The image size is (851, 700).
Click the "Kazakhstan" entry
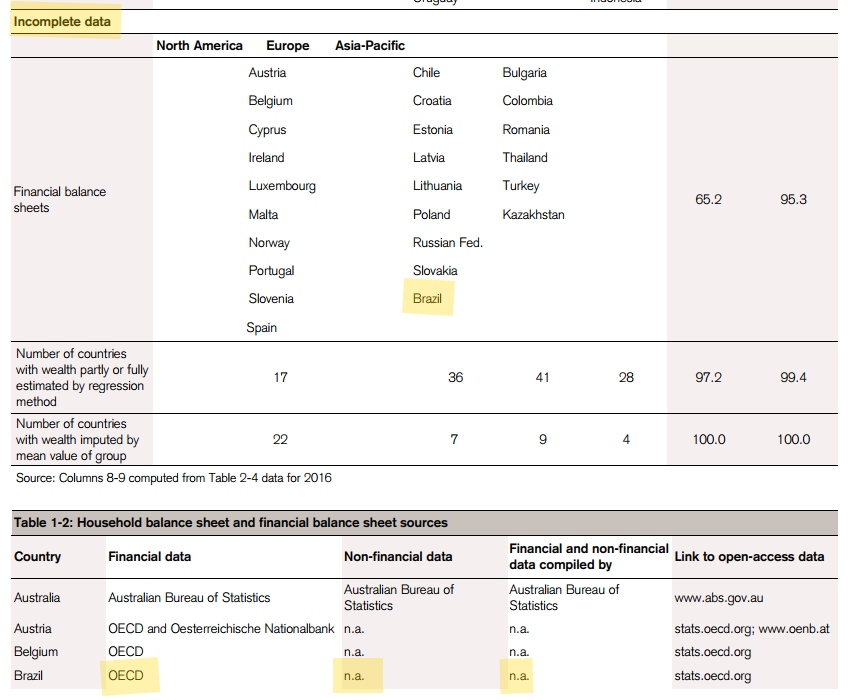click(x=534, y=214)
